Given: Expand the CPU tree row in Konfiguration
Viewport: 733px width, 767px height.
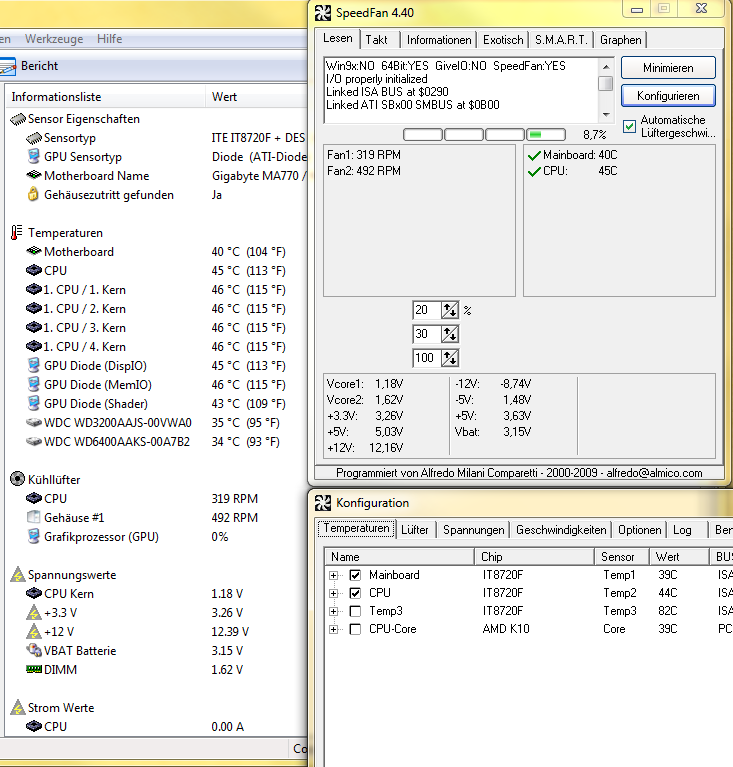Looking at the screenshot, I should click(334, 593).
